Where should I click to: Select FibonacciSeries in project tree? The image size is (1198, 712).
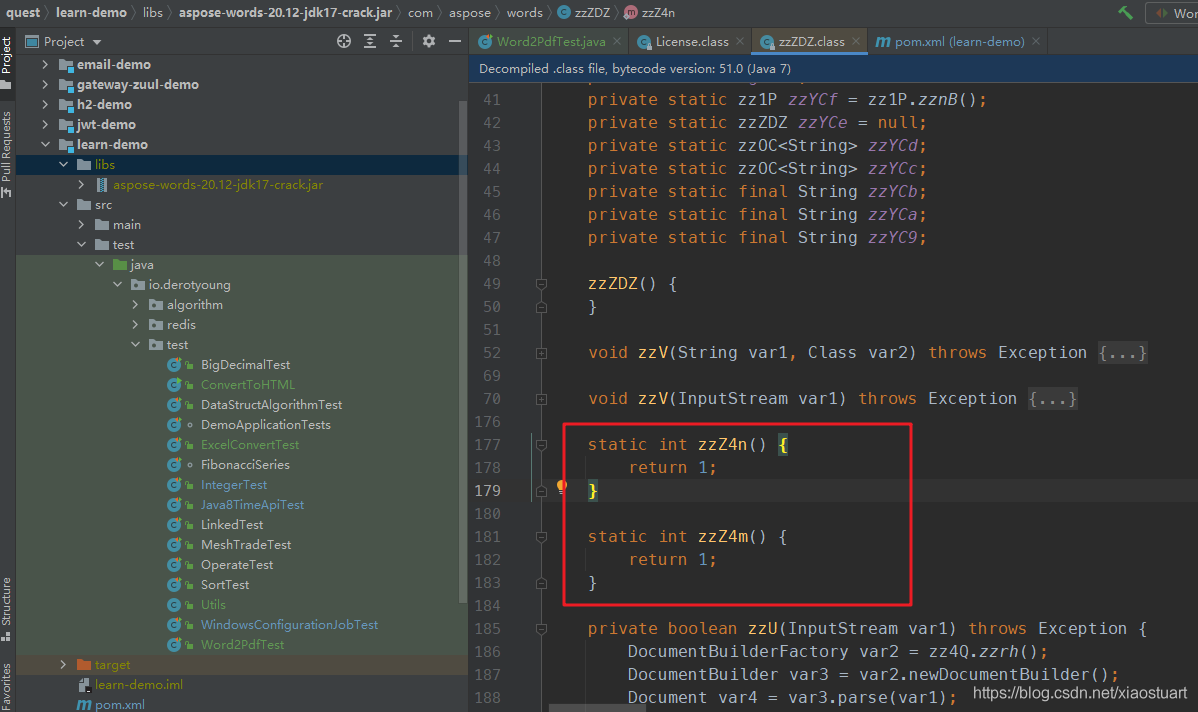(x=244, y=464)
